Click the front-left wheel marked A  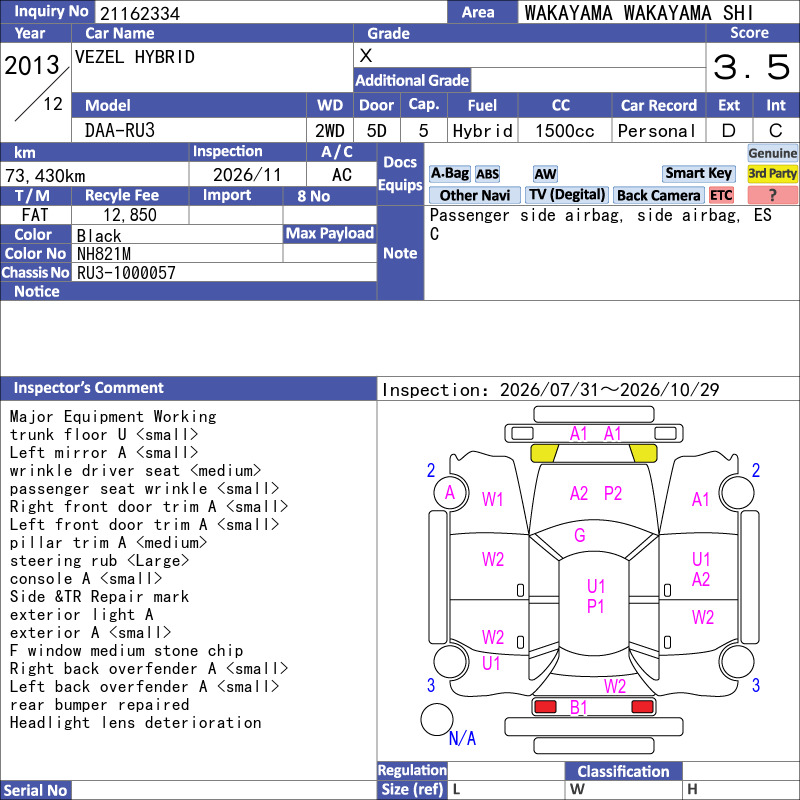451,492
